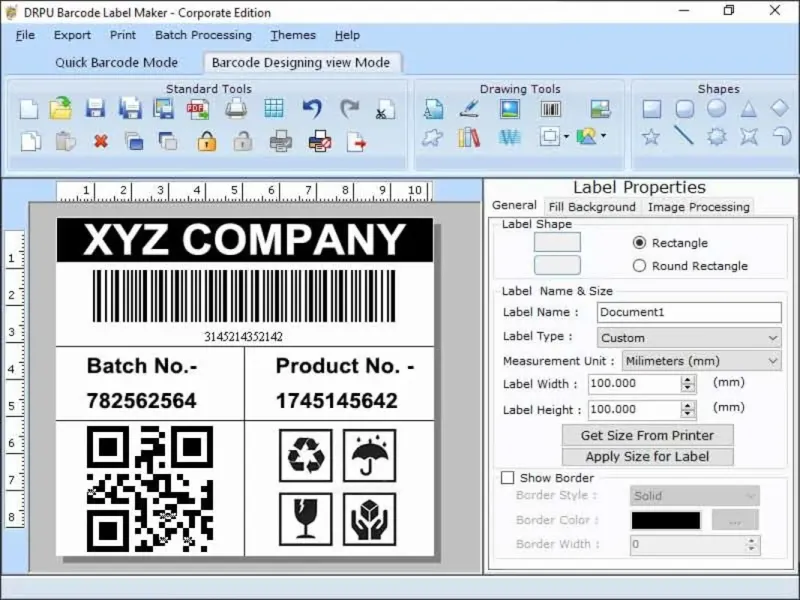The width and height of the screenshot is (800, 600).
Task: Open the Help menu
Action: pyautogui.click(x=347, y=35)
